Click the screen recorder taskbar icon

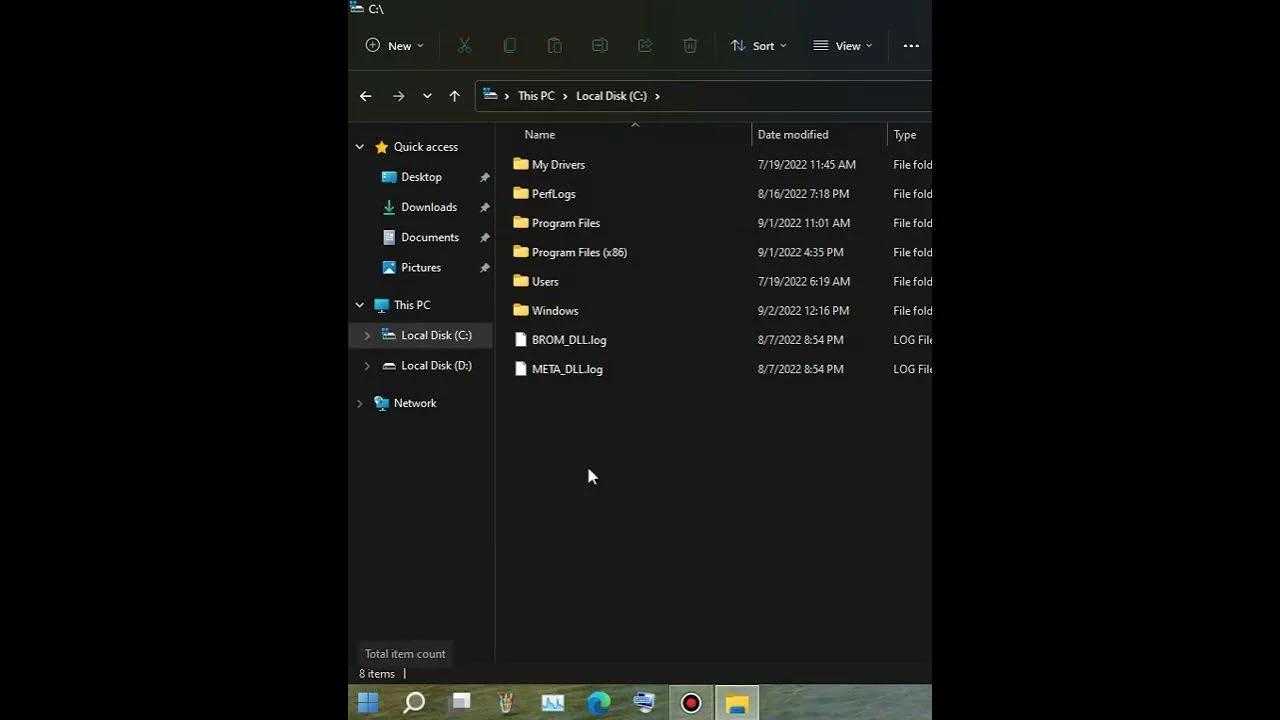pos(690,703)
